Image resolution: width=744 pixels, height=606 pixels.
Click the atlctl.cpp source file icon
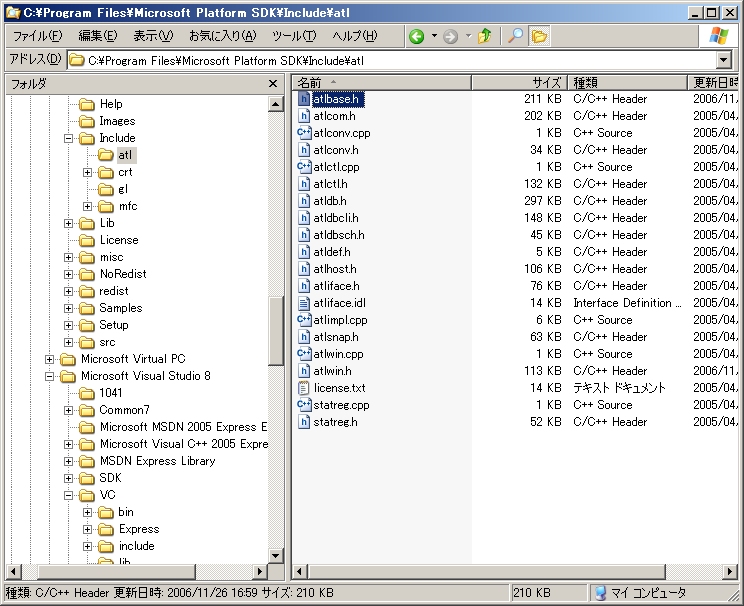(x=304, y=167)
